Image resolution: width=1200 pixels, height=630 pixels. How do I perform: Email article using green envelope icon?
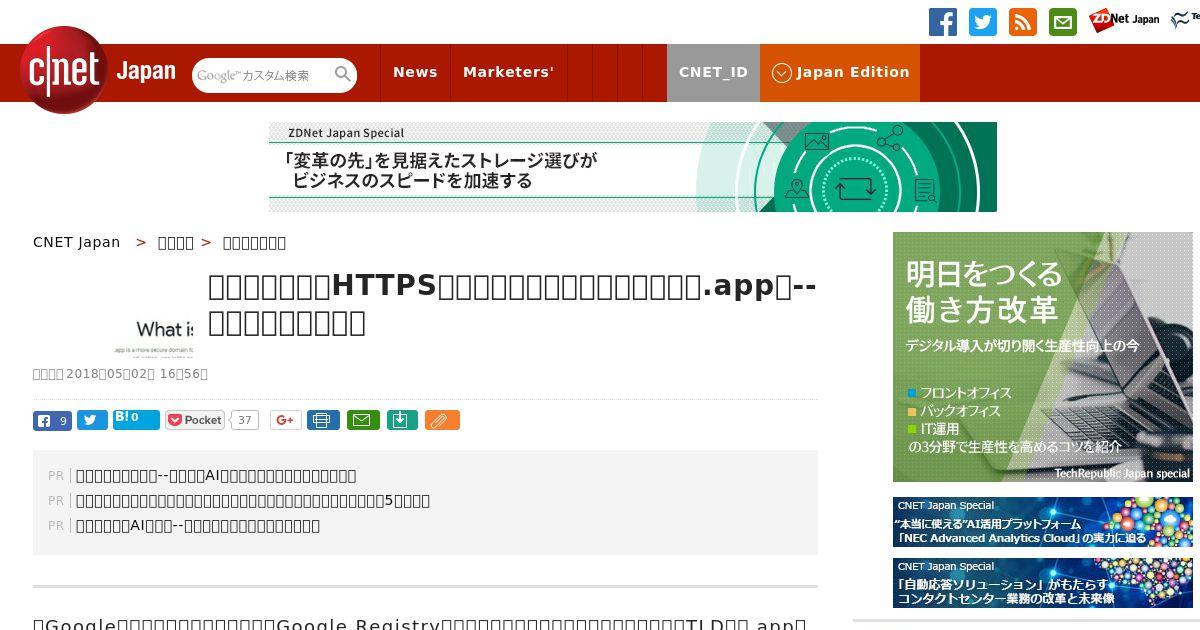(363, 420)
